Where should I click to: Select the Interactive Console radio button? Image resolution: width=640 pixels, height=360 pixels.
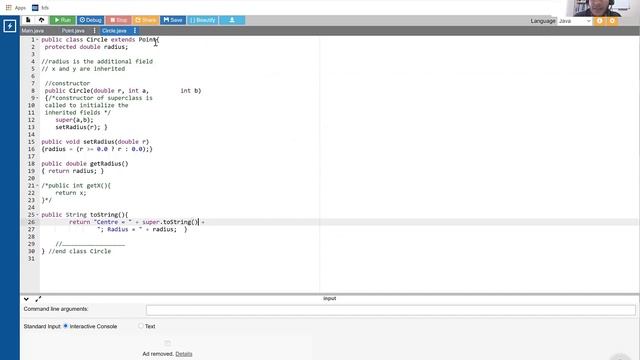66,326
